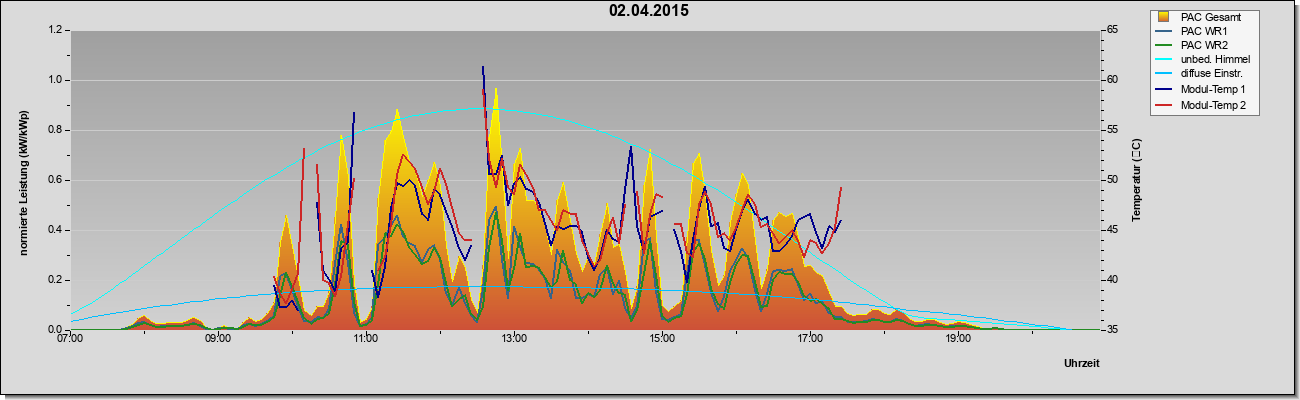Click the Uhrzeit axis label
This screenshot has height=400, width=1300.
point(1081,364)
